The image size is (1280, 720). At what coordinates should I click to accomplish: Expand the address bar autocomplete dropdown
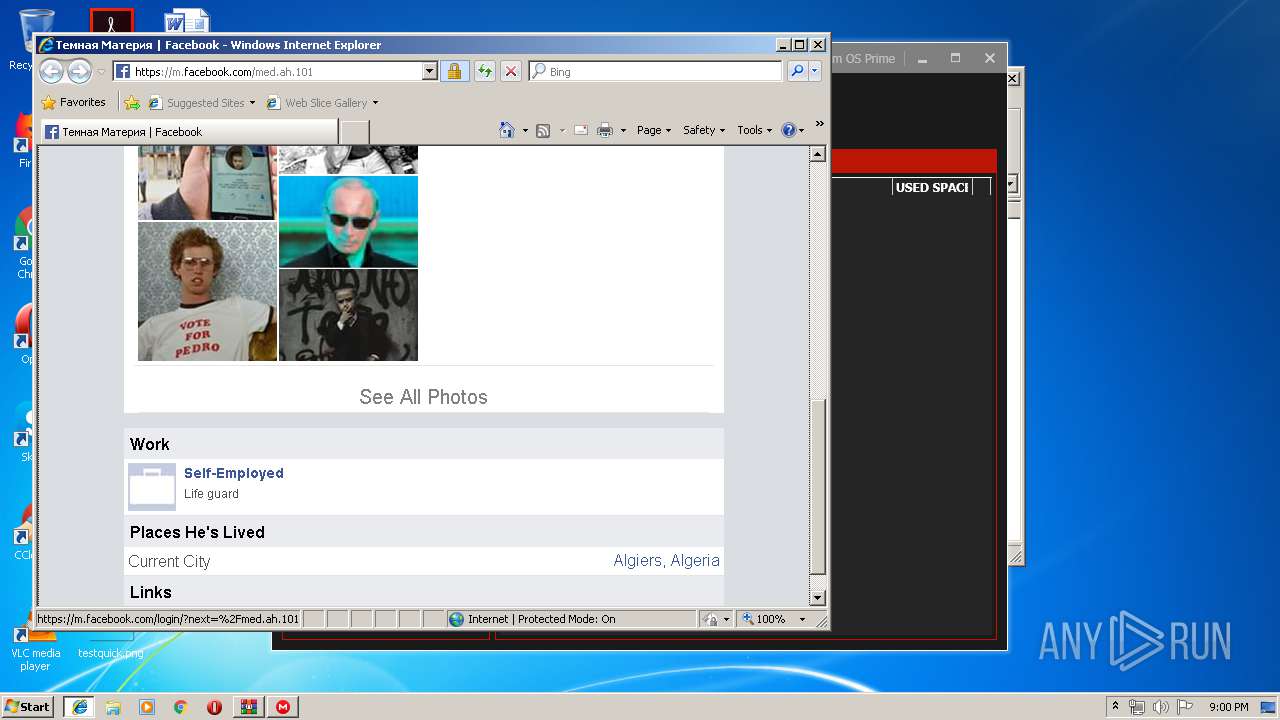point(430,71)
